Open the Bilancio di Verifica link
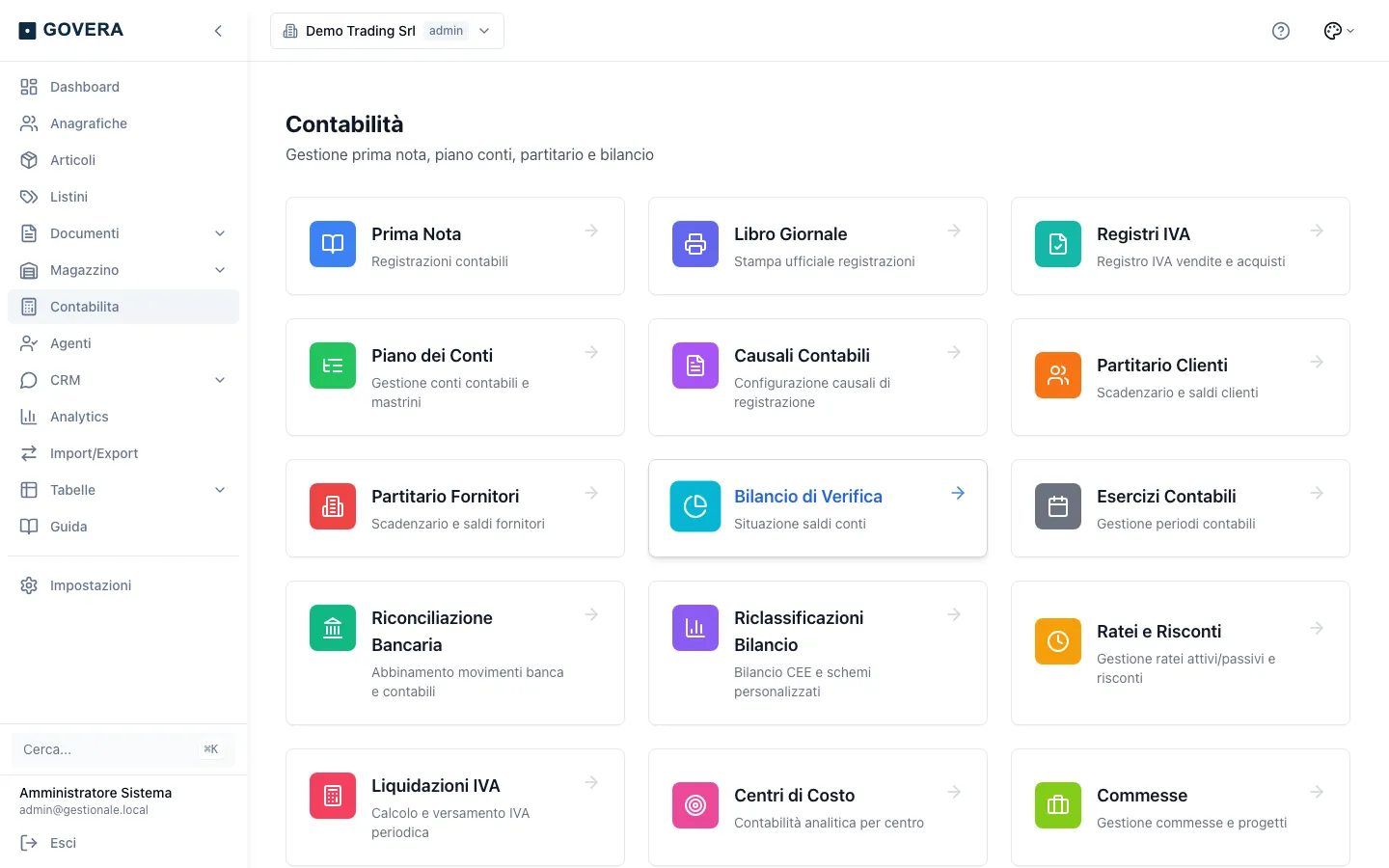This screenshot has width=1389, height=868. [808, 497]
